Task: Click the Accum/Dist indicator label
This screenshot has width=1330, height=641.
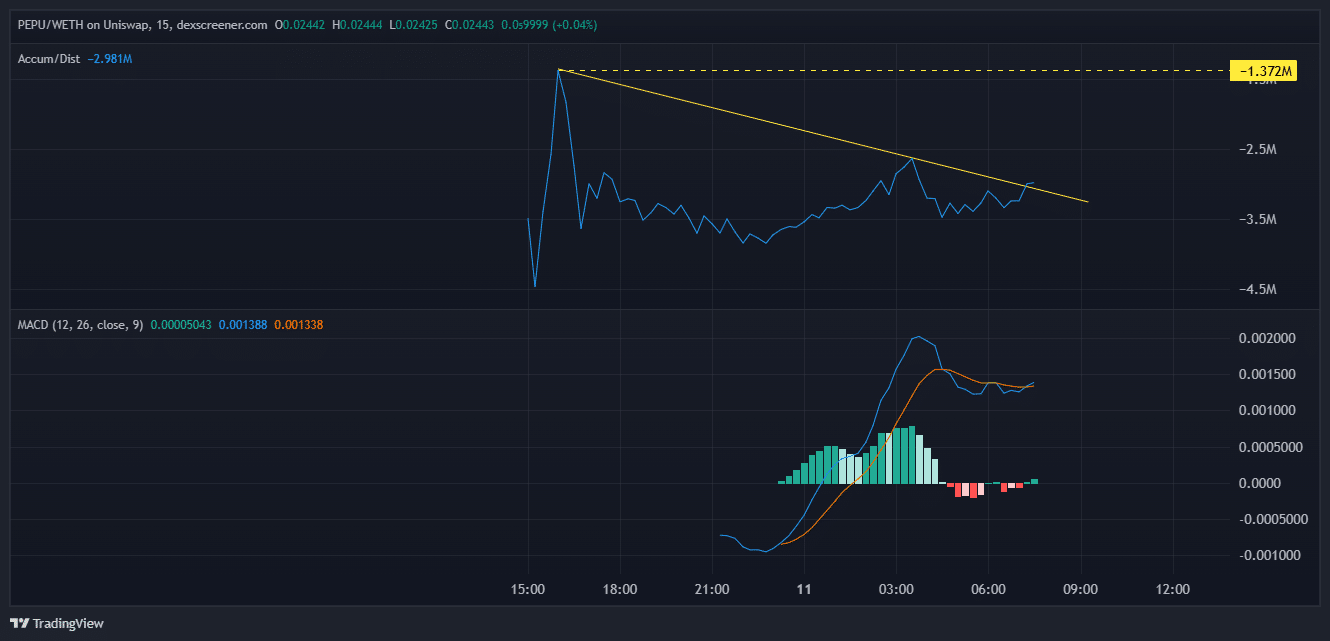Action: point(50,59)
